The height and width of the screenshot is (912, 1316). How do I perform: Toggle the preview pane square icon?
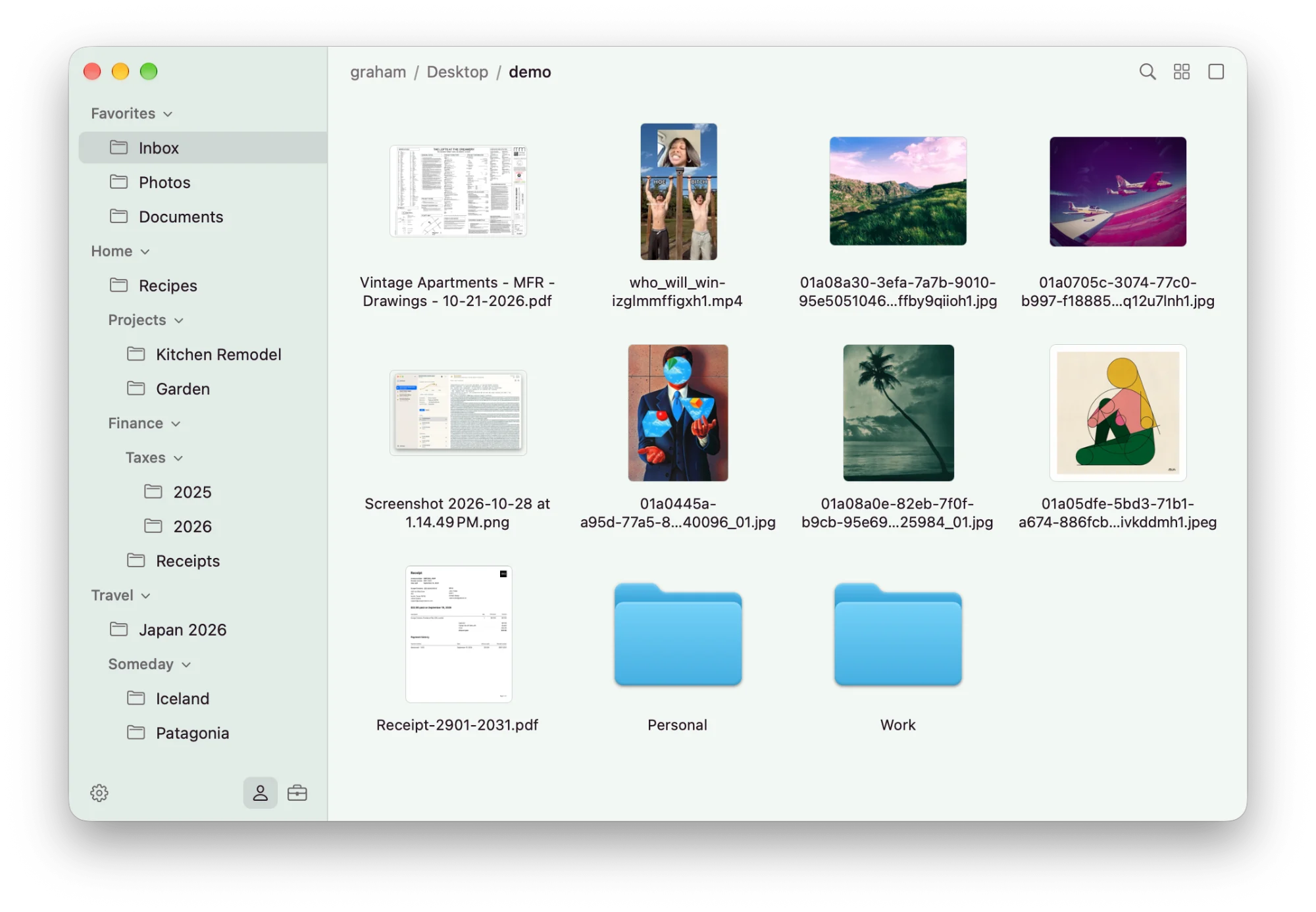point(1215,72)
